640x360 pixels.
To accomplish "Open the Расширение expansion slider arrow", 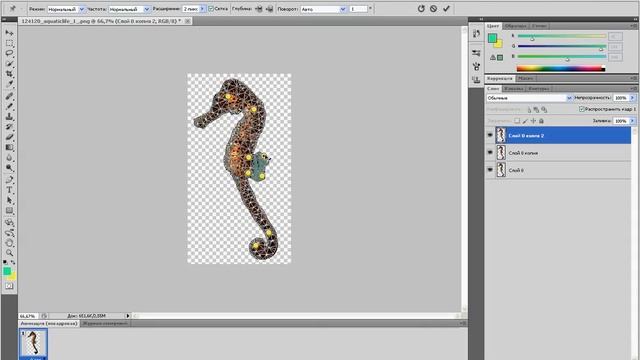I will coord(202,9).
